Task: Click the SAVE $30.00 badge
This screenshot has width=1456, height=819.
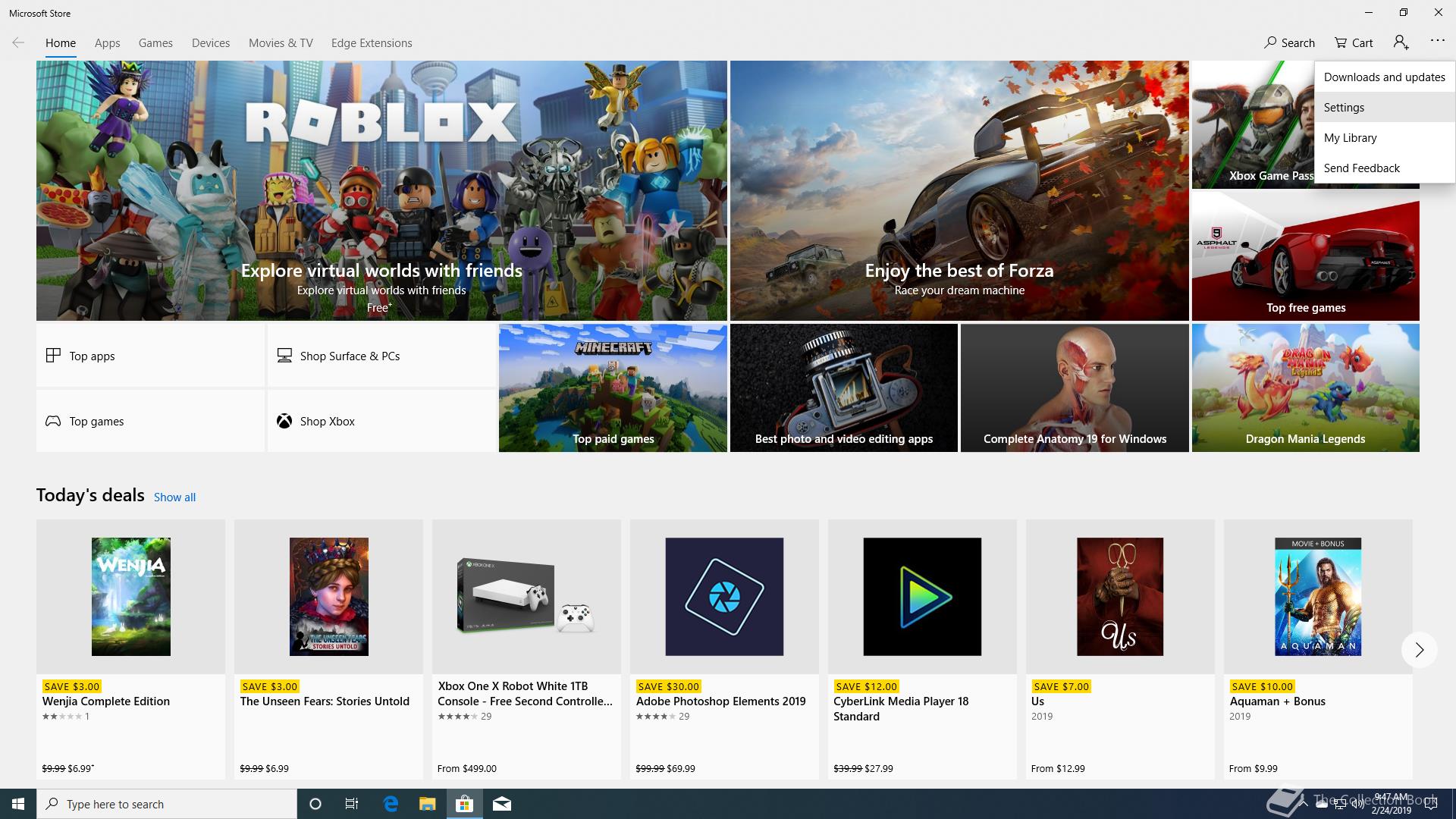Action: point(668,686)
